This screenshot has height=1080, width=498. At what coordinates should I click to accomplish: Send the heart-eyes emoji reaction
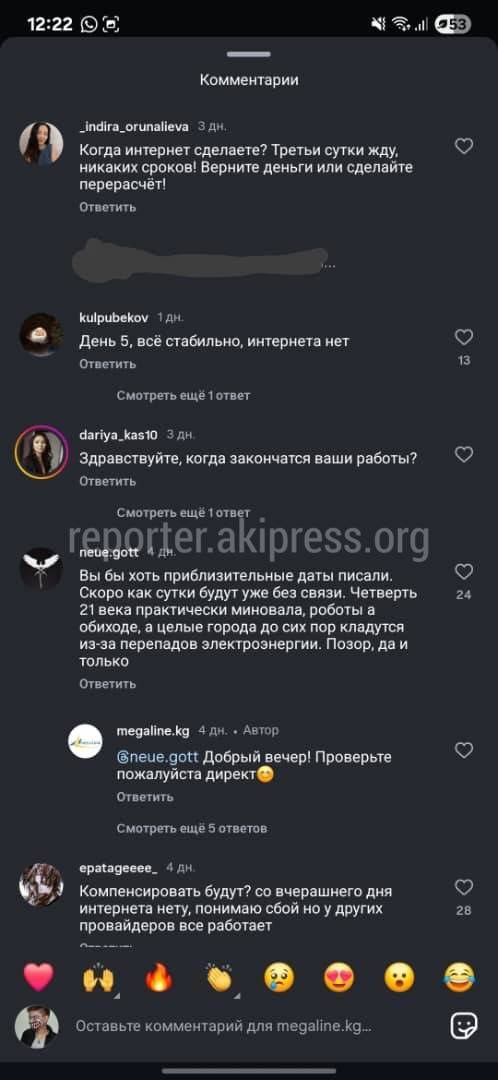tap(339, 977)
